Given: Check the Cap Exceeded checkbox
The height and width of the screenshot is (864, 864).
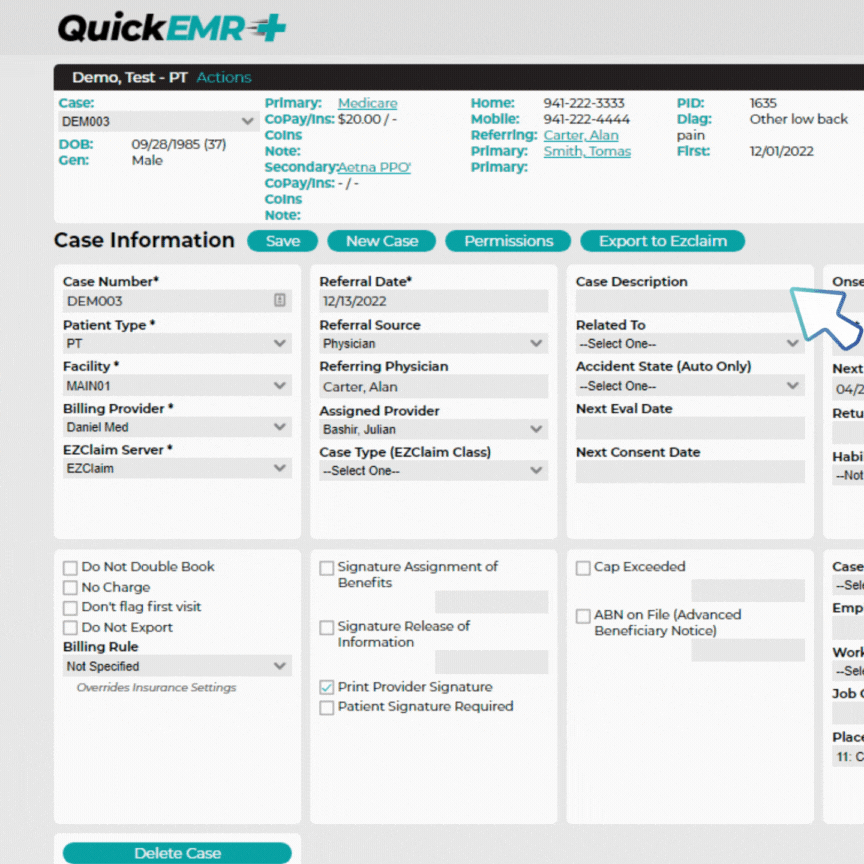Looking at the screenshot, I should click(x=583, y=567).
